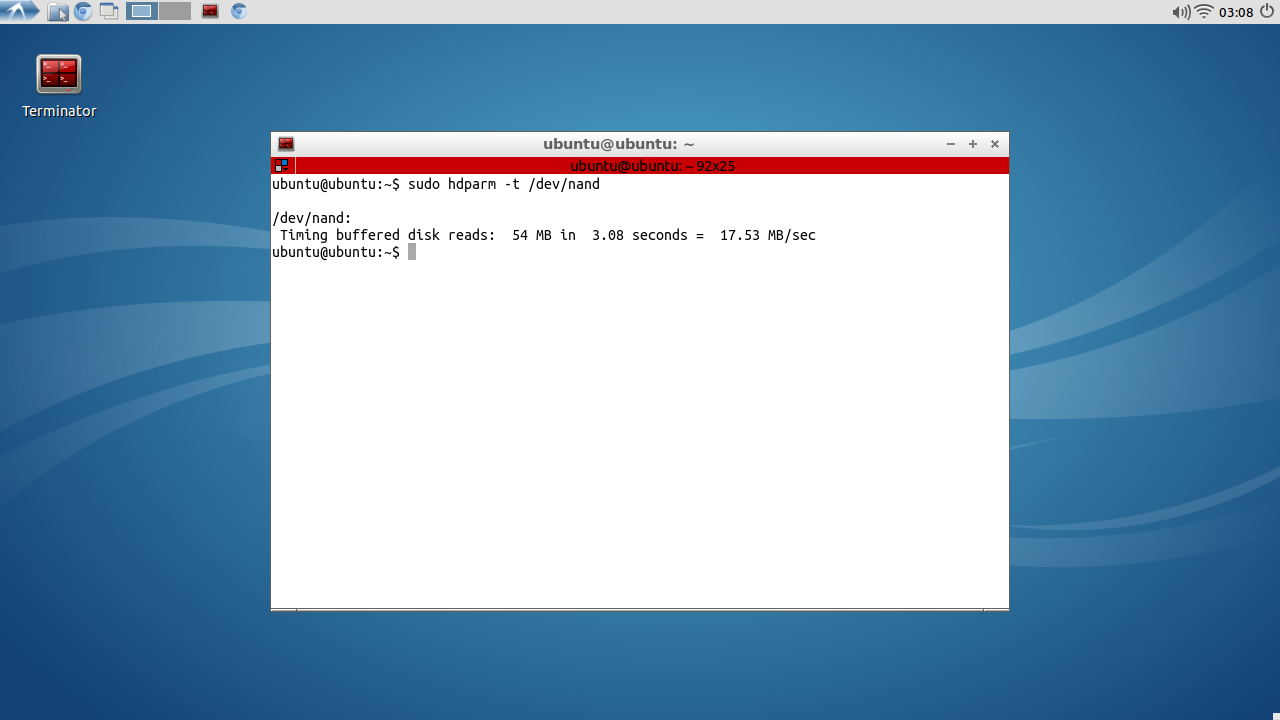Image resolution: width=1280 pixels, height=720 pixels.
Task: Click the red terminal title bar 92x25
Action: 652,166
